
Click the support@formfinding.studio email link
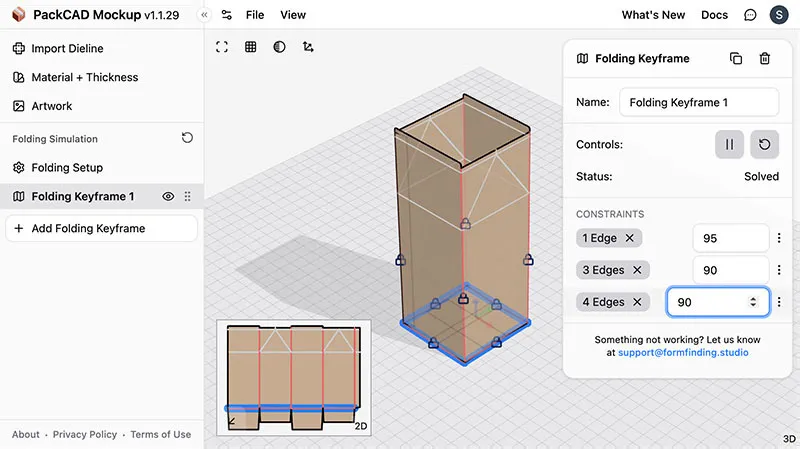tap(683, 353)
